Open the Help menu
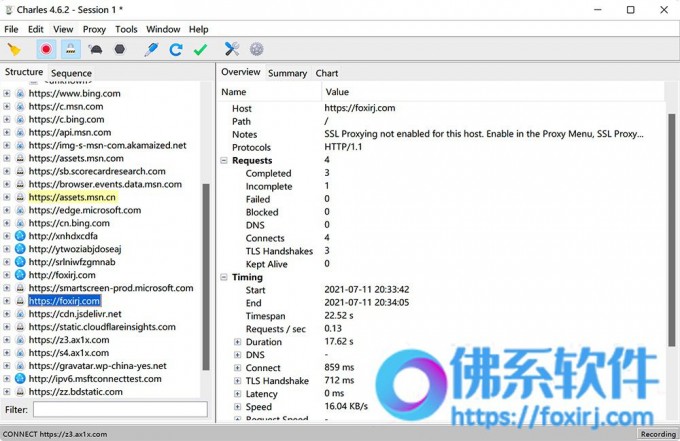Image resolution: width=680 pixels, height=441 pixels. coord(199,29)
